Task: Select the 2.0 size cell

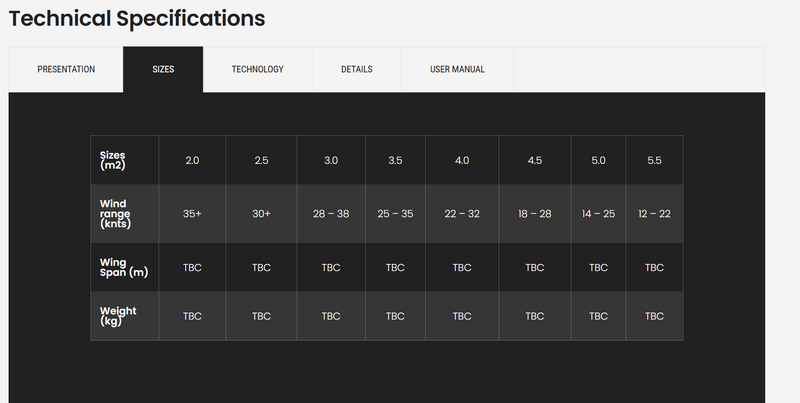Action: (193, 160)
